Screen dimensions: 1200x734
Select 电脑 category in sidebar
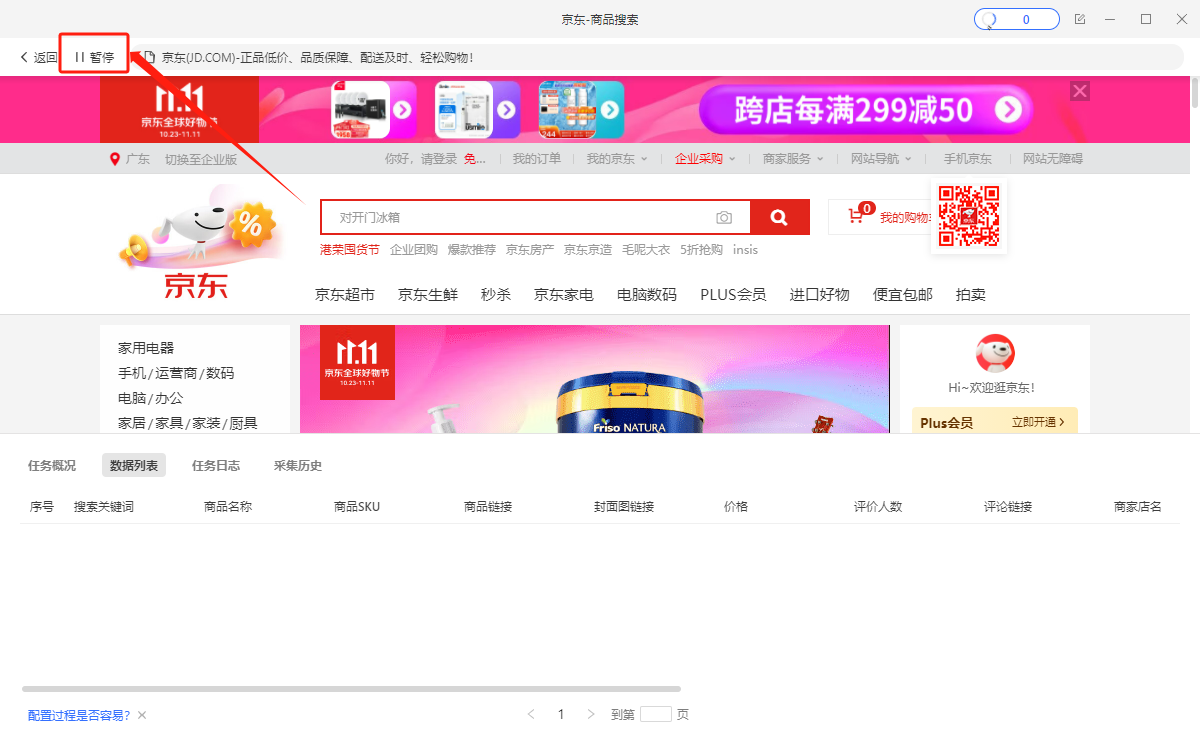[131, 398]
